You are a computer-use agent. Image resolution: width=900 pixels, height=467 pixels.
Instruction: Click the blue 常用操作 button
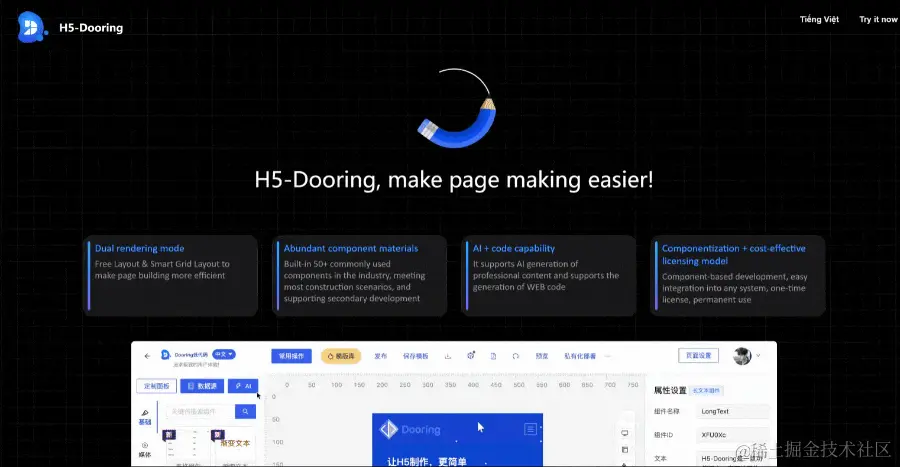292,356
